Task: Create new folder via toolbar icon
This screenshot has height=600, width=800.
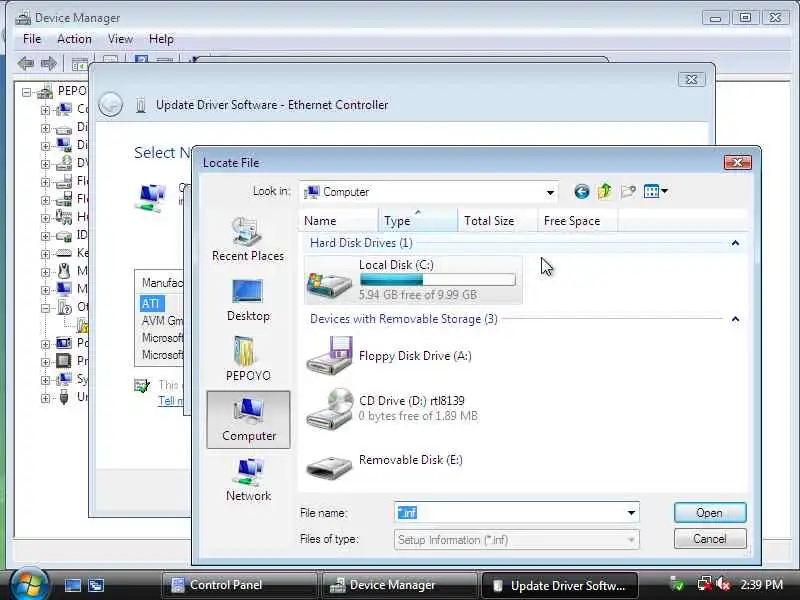Action: click(x=628, y=192)
